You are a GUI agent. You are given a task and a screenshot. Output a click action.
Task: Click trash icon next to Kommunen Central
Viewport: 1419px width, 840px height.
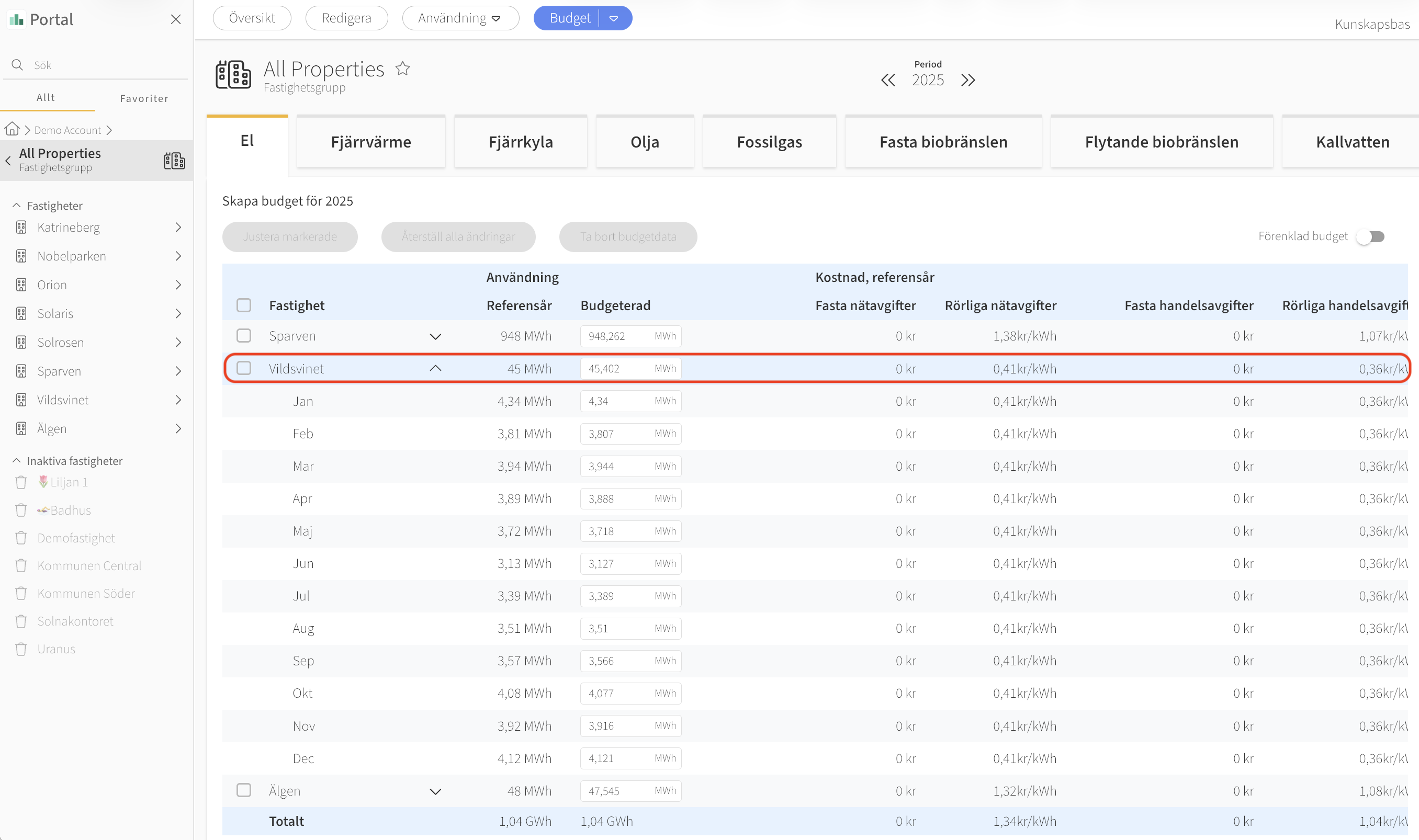[21, 565]
